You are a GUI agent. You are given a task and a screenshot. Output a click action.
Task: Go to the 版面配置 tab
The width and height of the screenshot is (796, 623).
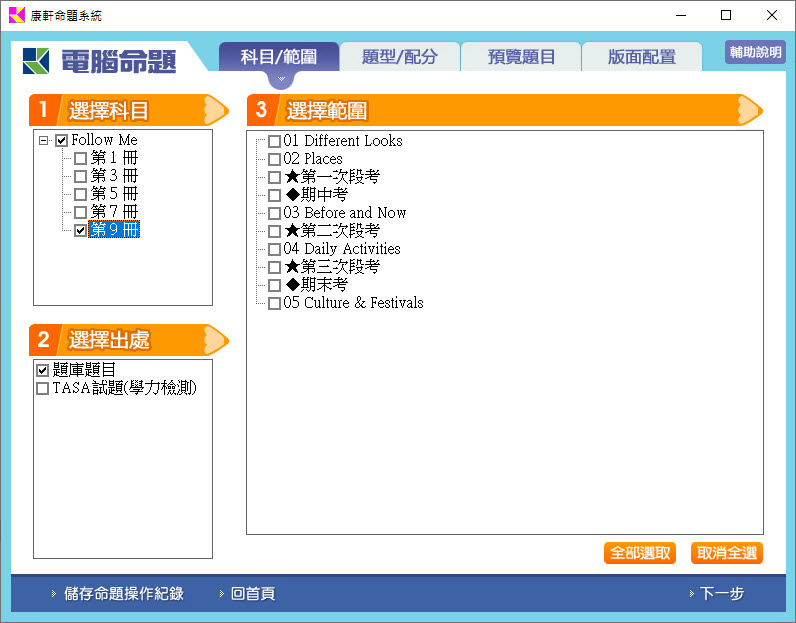click(641, 57)
